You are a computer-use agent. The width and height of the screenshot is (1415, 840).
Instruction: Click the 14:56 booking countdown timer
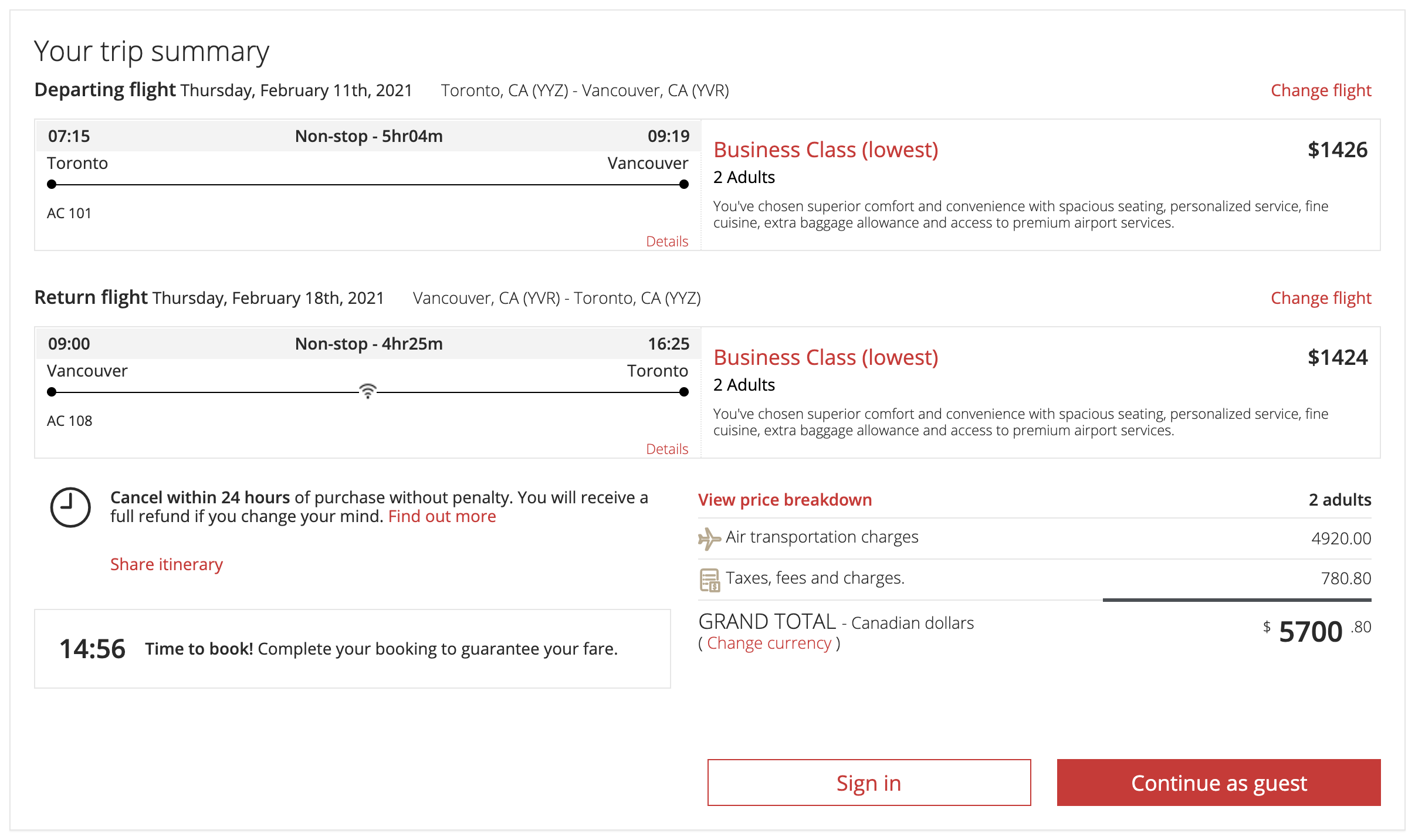pos(92,649)
